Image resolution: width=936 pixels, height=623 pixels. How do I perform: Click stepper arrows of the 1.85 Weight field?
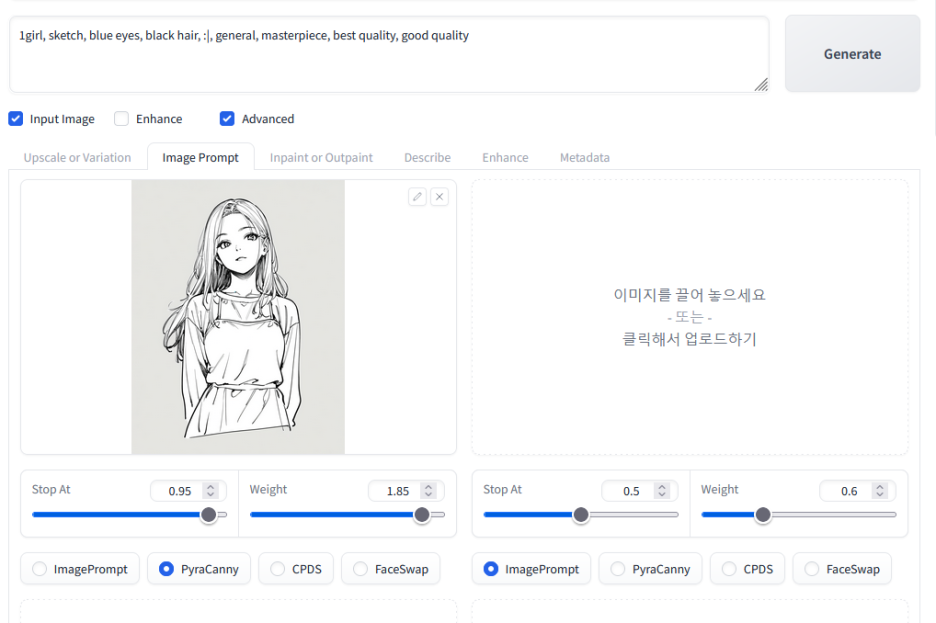(428, 491)
